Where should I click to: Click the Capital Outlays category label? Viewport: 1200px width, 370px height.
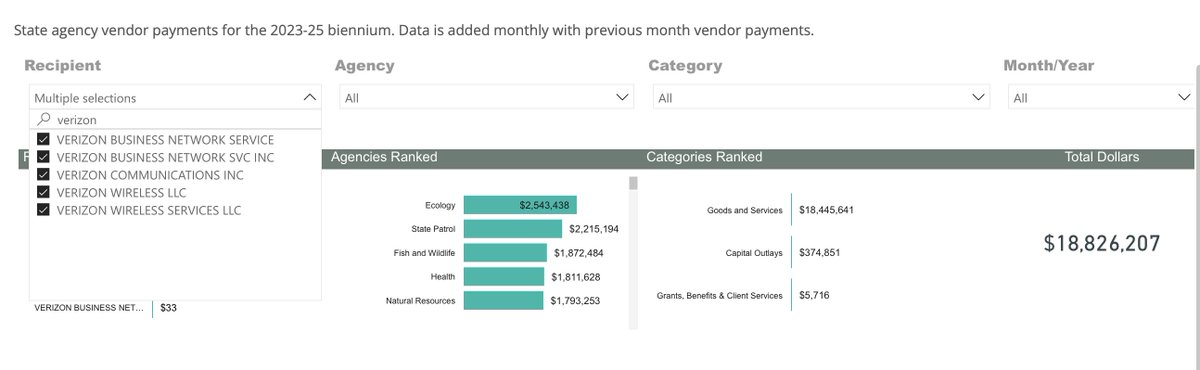[754, 253]
